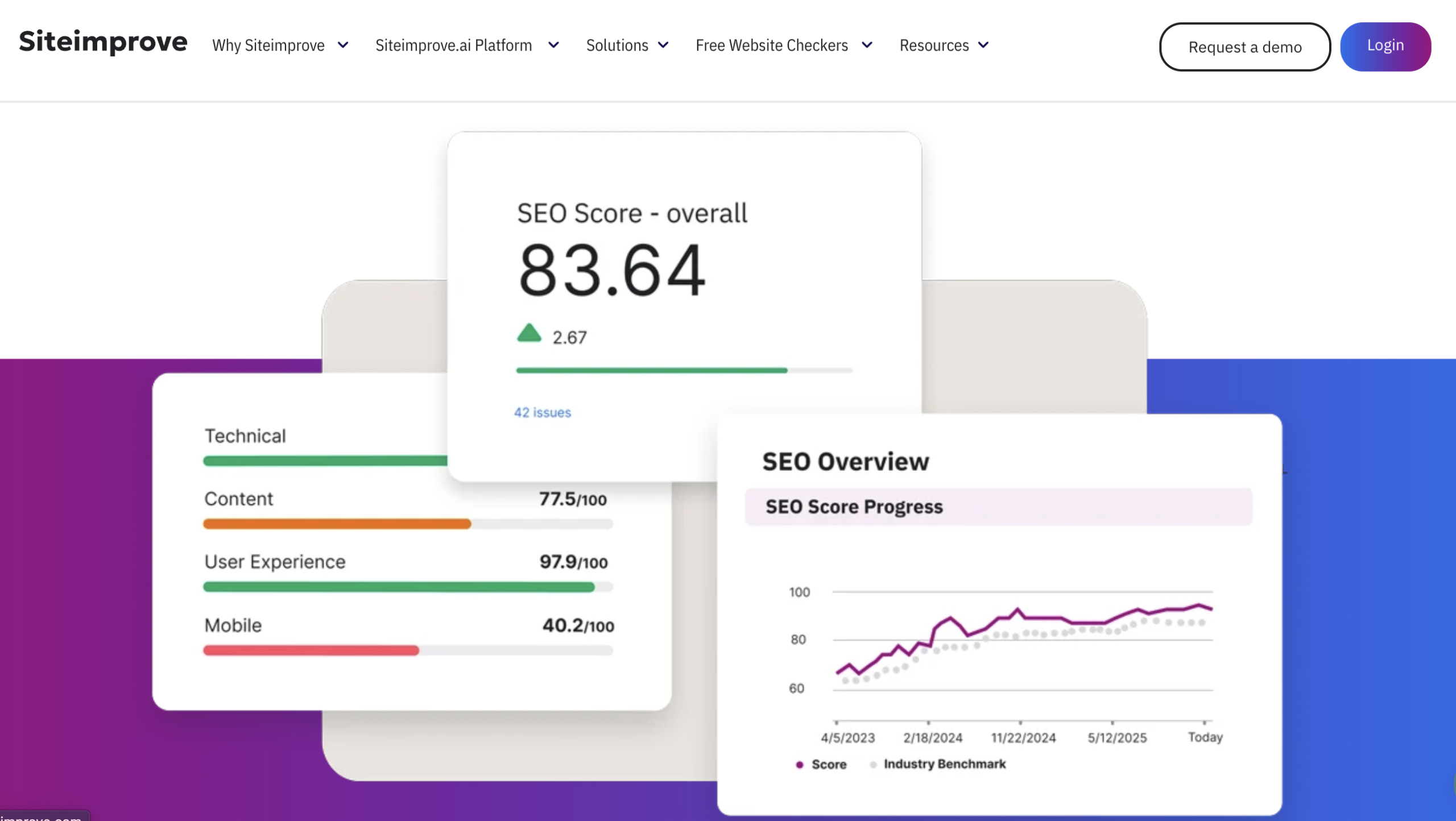This screenshot has width=1456, height=821.
Task: Click the Siteimprove logo
Action: click(x=103, y=42)
